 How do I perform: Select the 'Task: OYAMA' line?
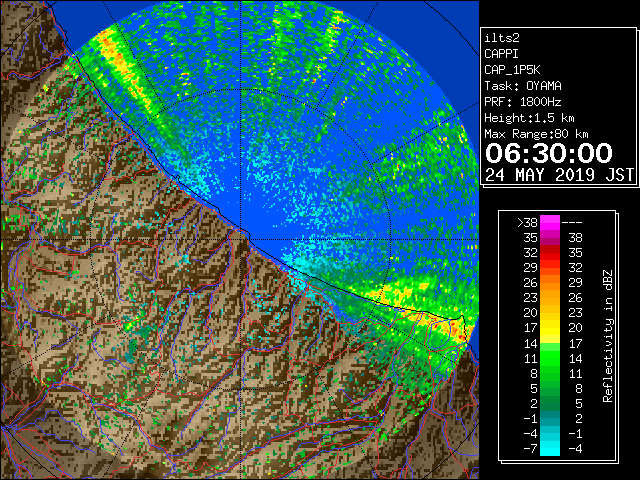(x=523, y=86)
